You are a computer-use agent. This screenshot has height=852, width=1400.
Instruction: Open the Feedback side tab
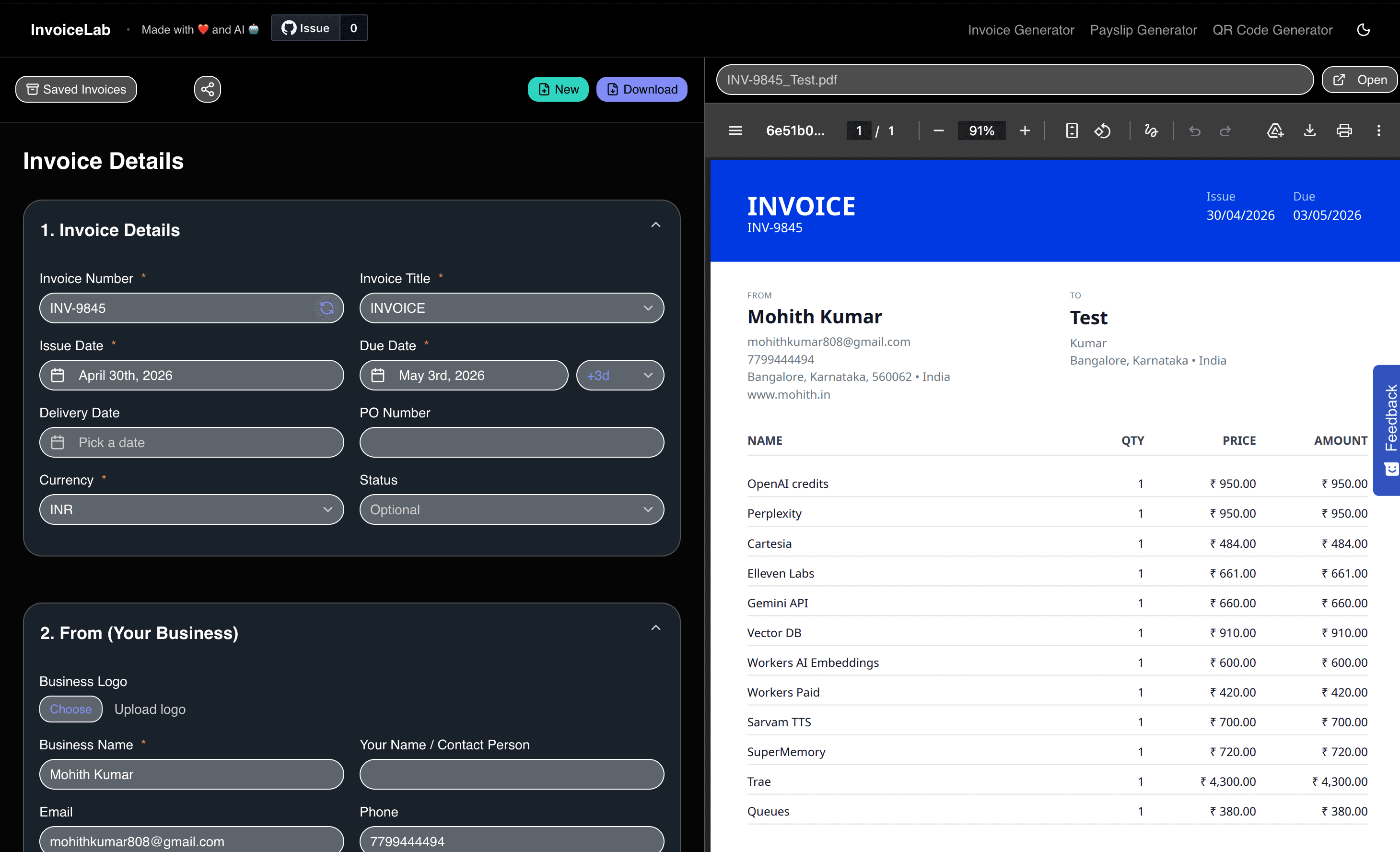(1387, 430)
